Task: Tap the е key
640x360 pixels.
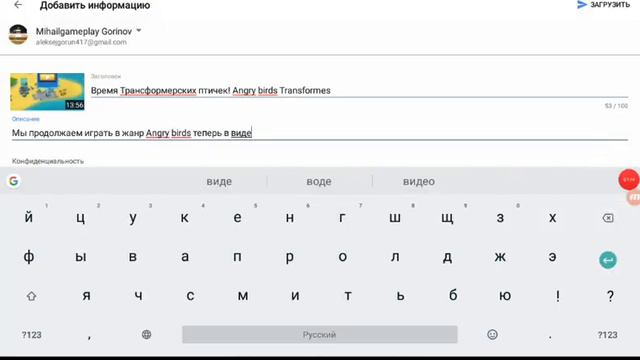Action: (237, 218)
